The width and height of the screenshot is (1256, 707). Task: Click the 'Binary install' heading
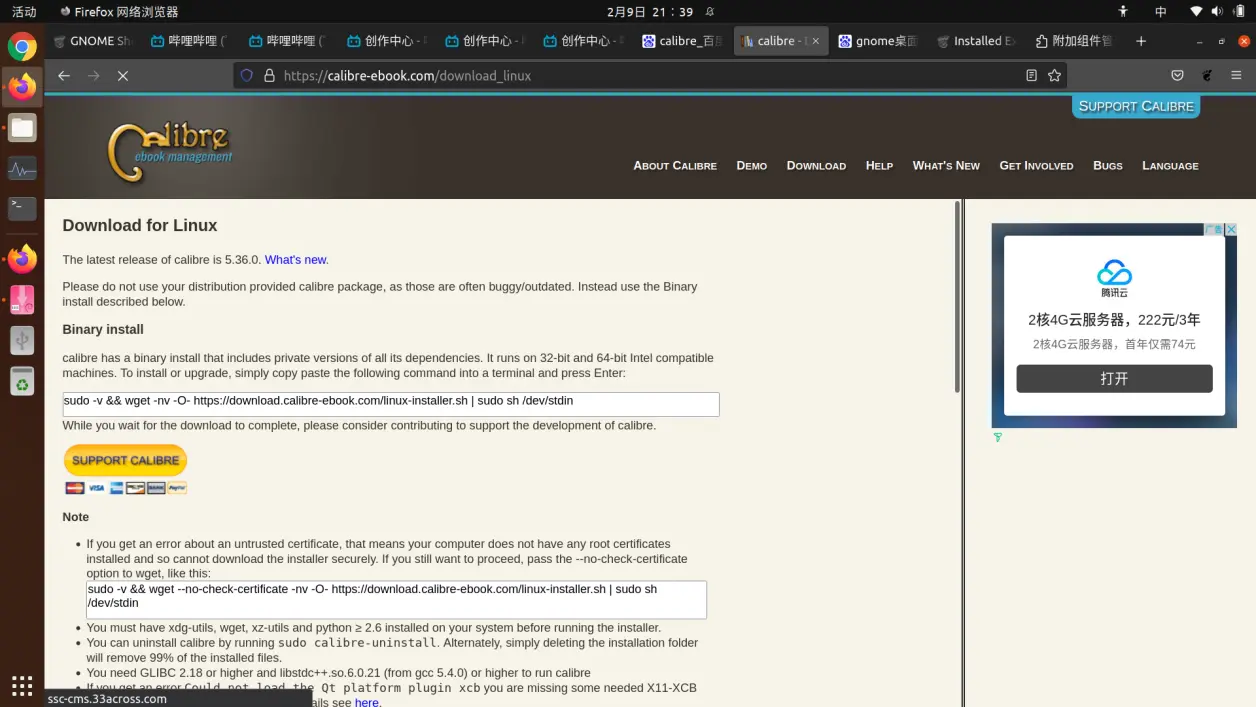click(103, 329)
